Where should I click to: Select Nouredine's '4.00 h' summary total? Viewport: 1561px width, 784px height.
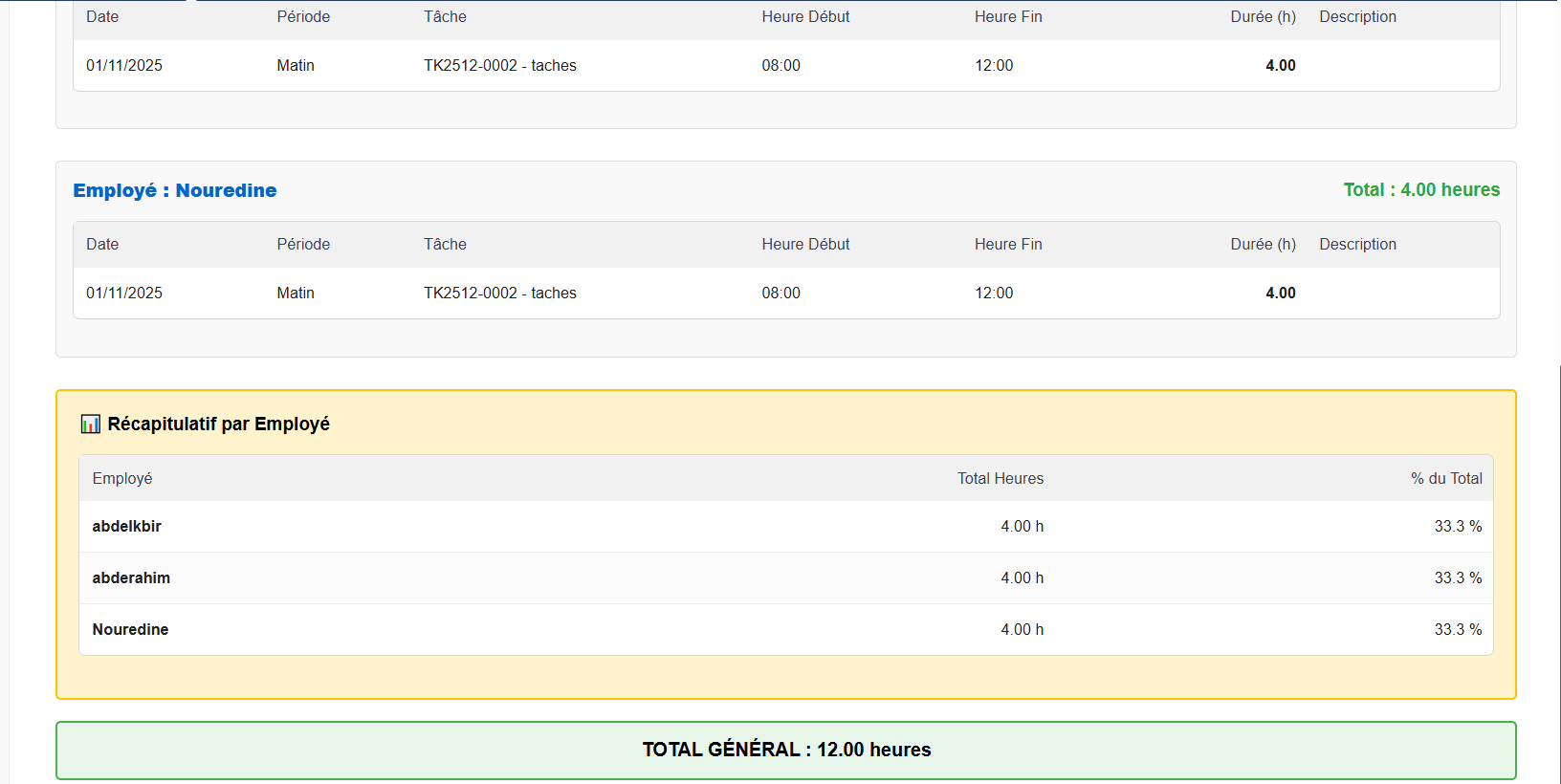coord(1022,629)
